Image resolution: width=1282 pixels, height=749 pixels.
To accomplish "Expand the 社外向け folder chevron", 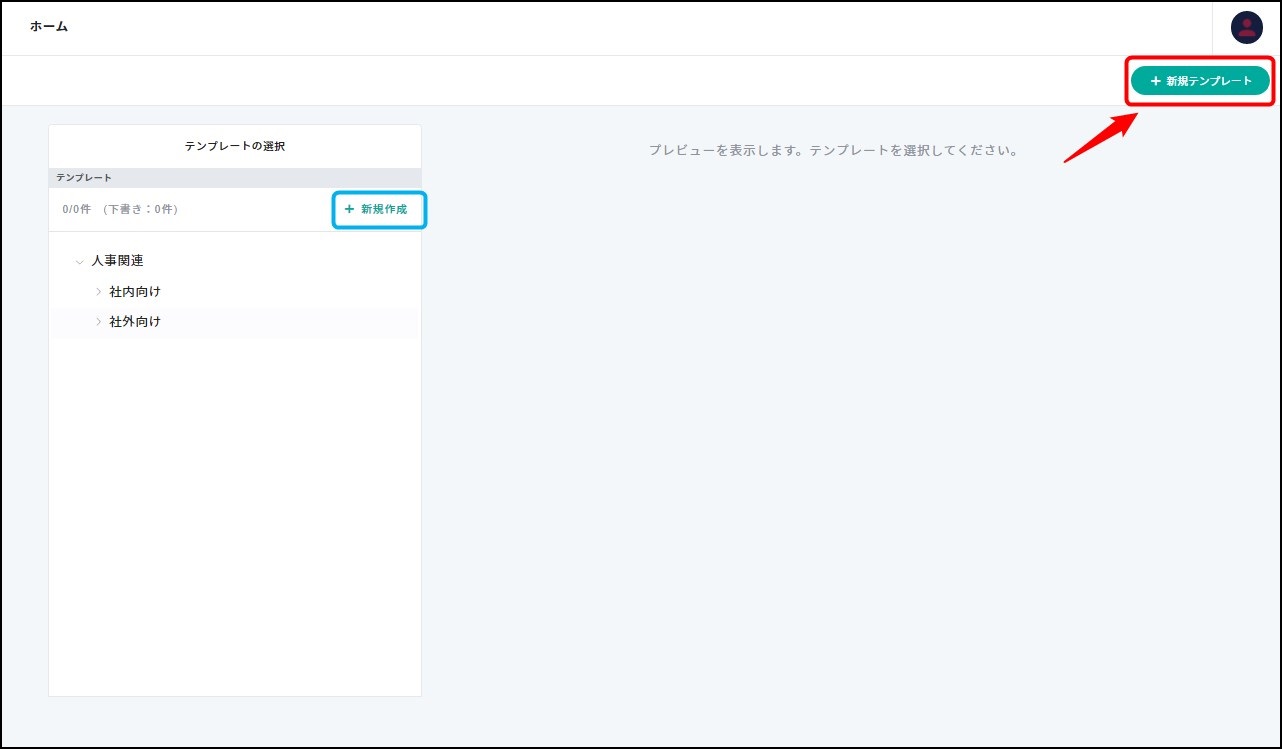I will tap(98, 322).
